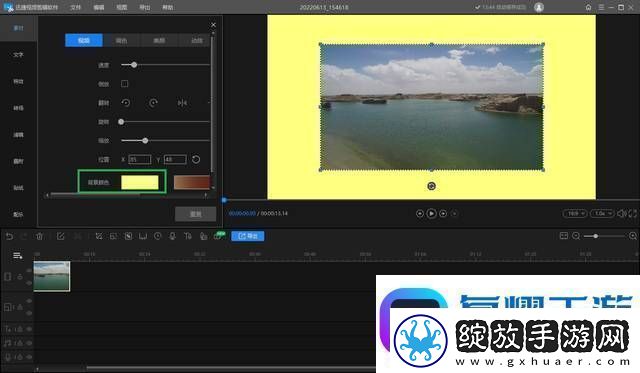Open edit pencil tool in timeline toolbar

60,236
